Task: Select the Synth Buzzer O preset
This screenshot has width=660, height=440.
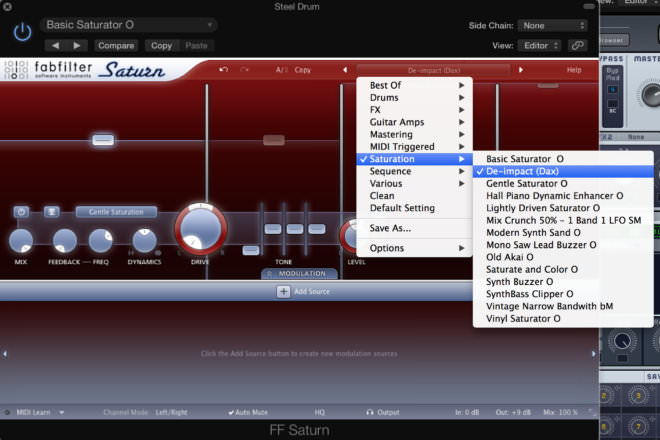Action: 563,282
